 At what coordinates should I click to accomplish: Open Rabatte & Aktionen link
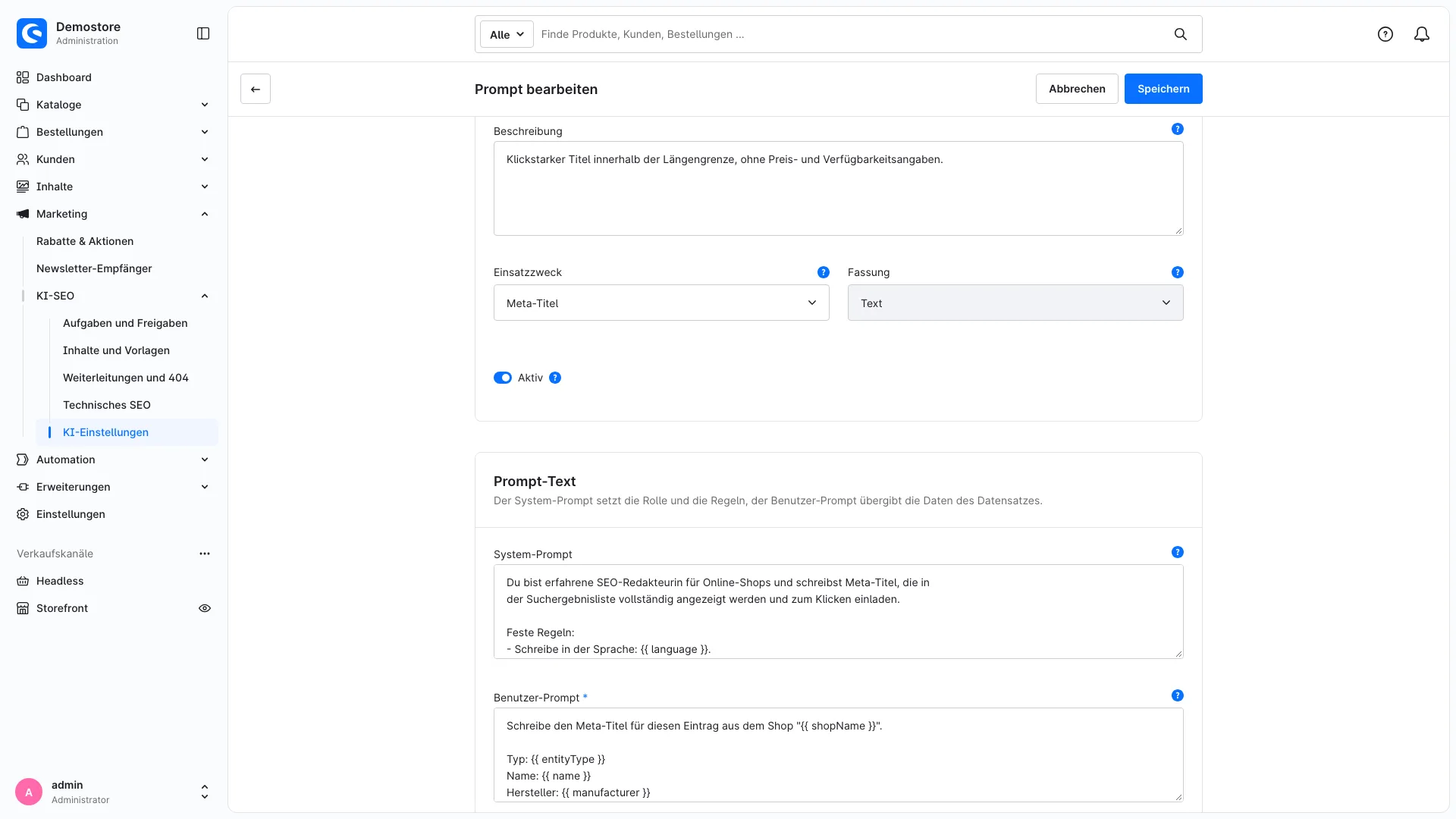[x=85, y=241]
